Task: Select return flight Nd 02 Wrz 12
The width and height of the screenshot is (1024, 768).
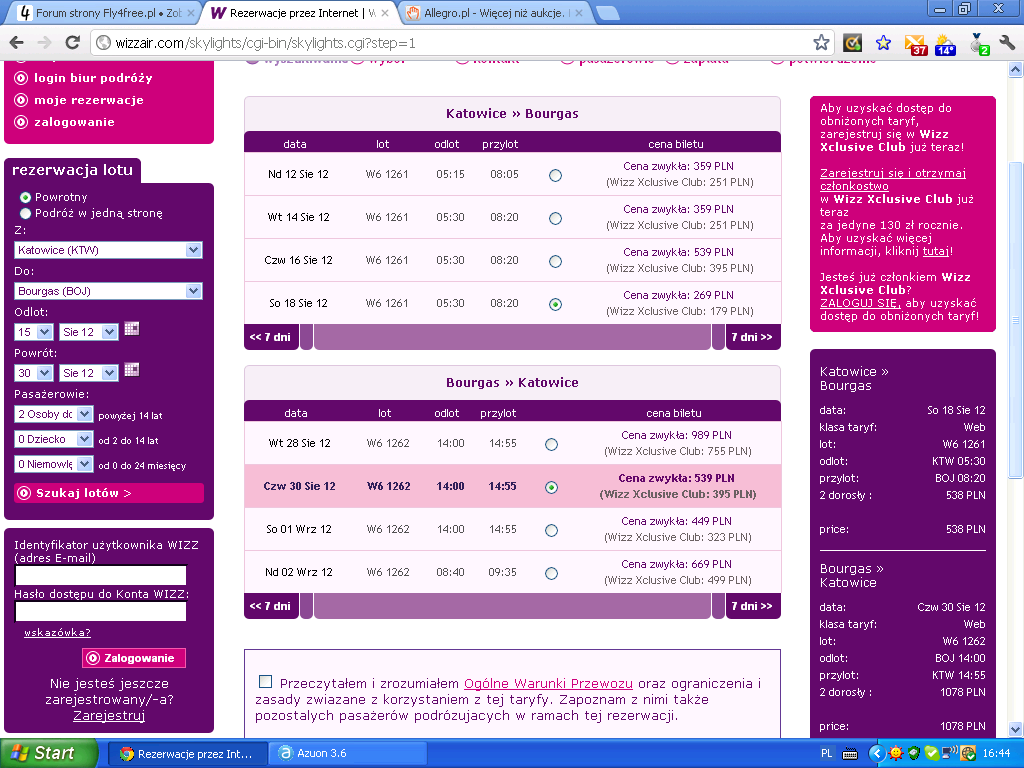Action: (551, 573)
